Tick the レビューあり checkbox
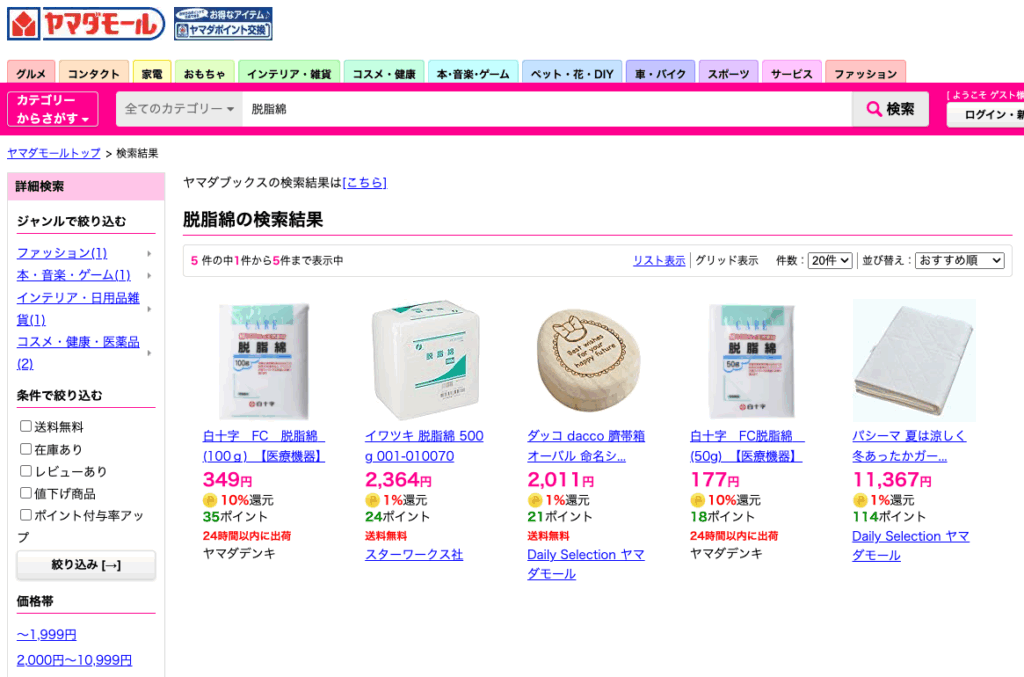Viewport: 1024px width, 677px height. [x=25, y=471]
